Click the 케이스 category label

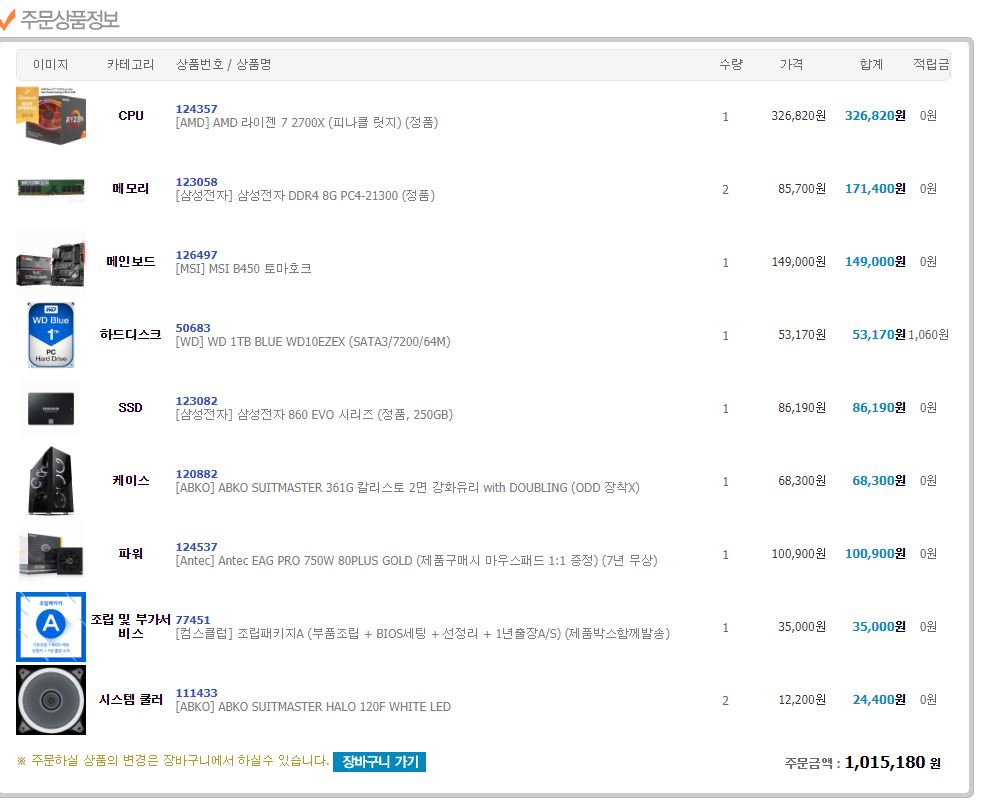(x=131, y=481)
